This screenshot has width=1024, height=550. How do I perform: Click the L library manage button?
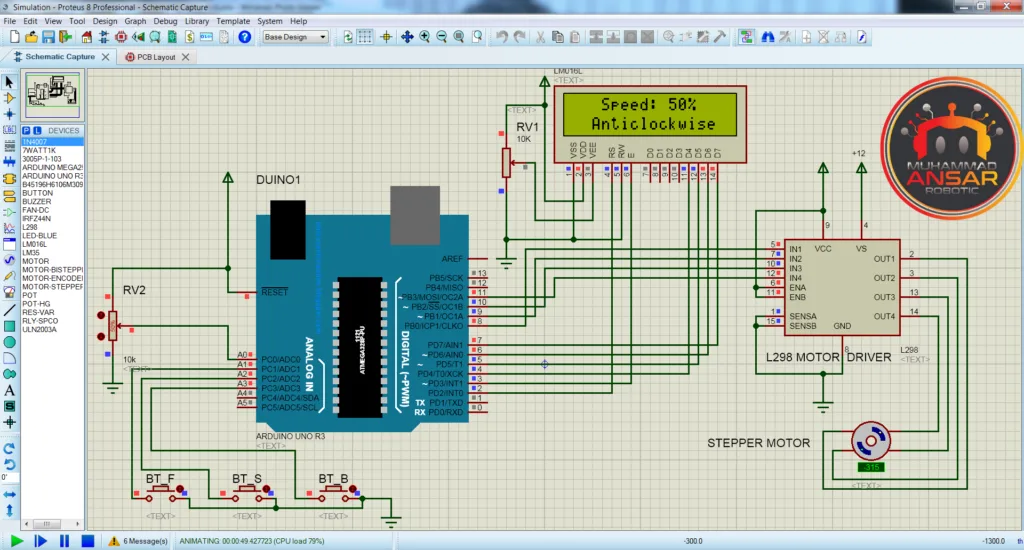tap(37, 131)
